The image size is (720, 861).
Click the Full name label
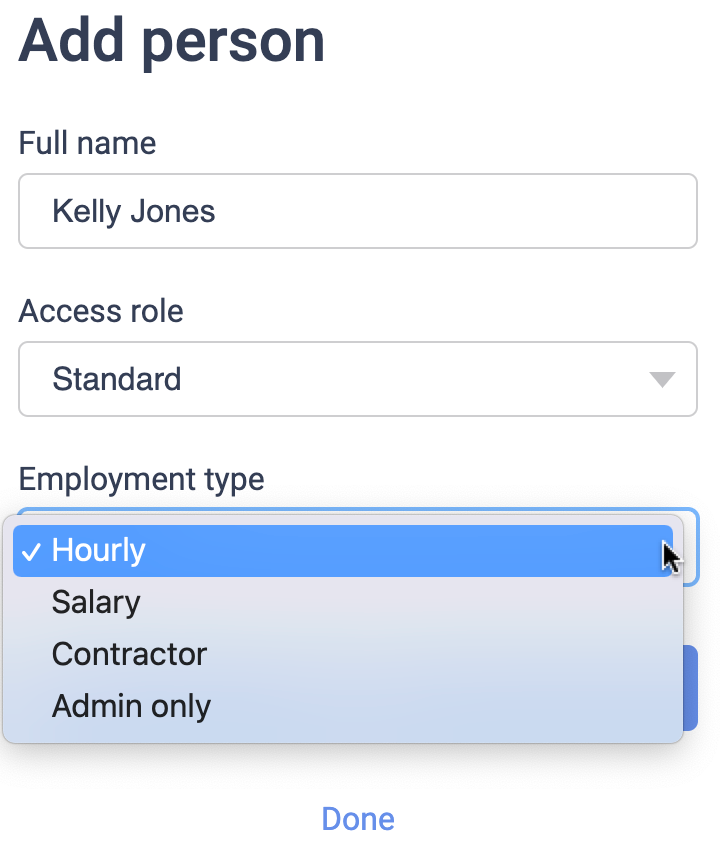click(x=87, y=143)
